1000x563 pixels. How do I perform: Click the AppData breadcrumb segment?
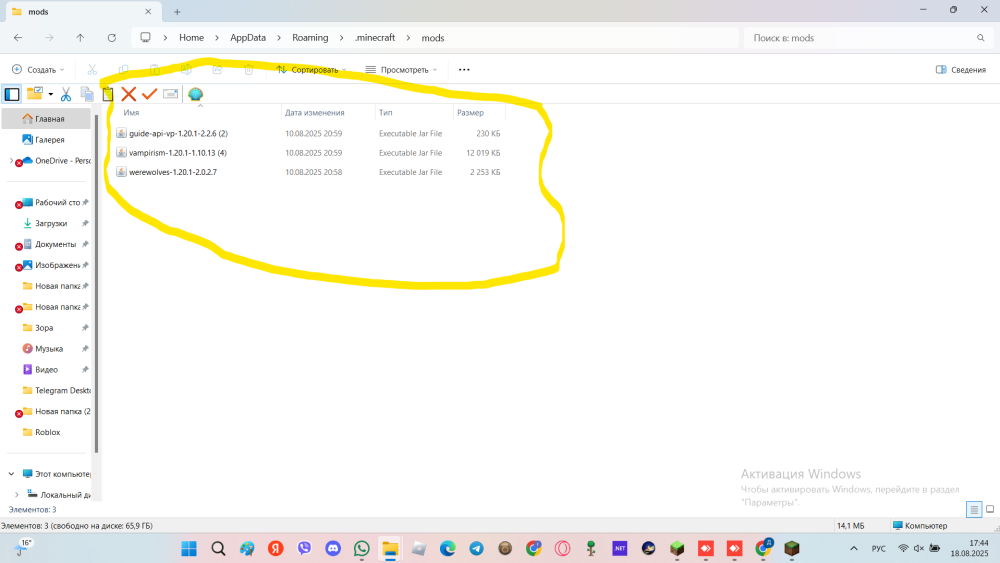248,38
